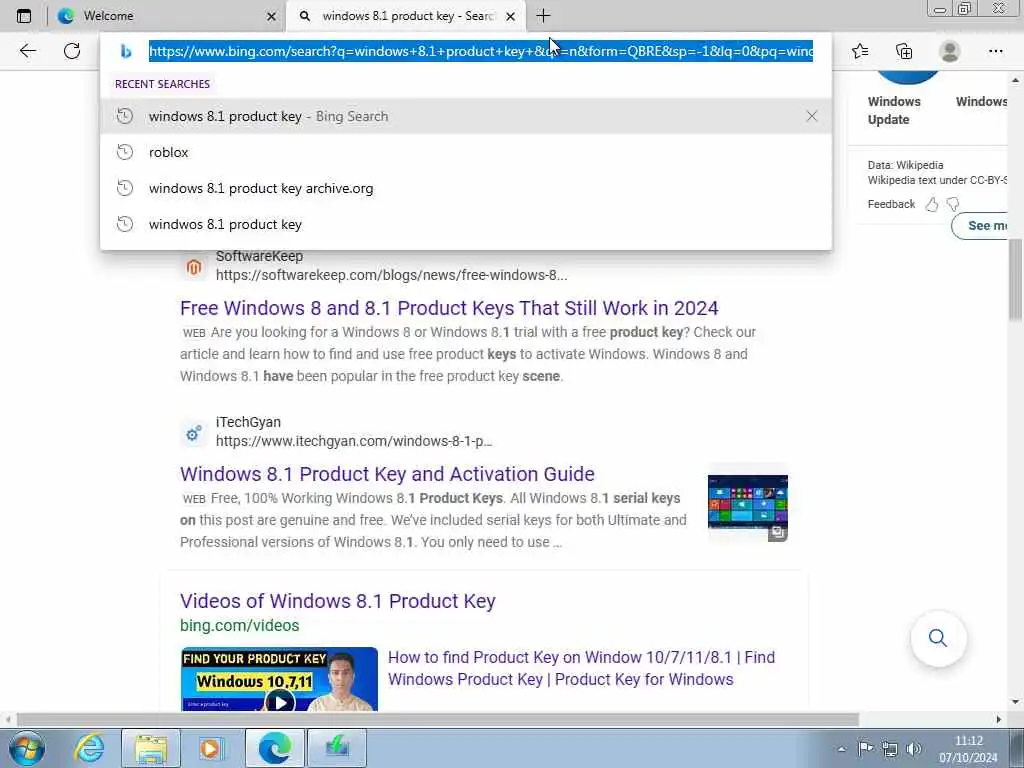Select recent search 'roblox'
Viewport: 1024px width, 768px height.
(x=466, y=152)
